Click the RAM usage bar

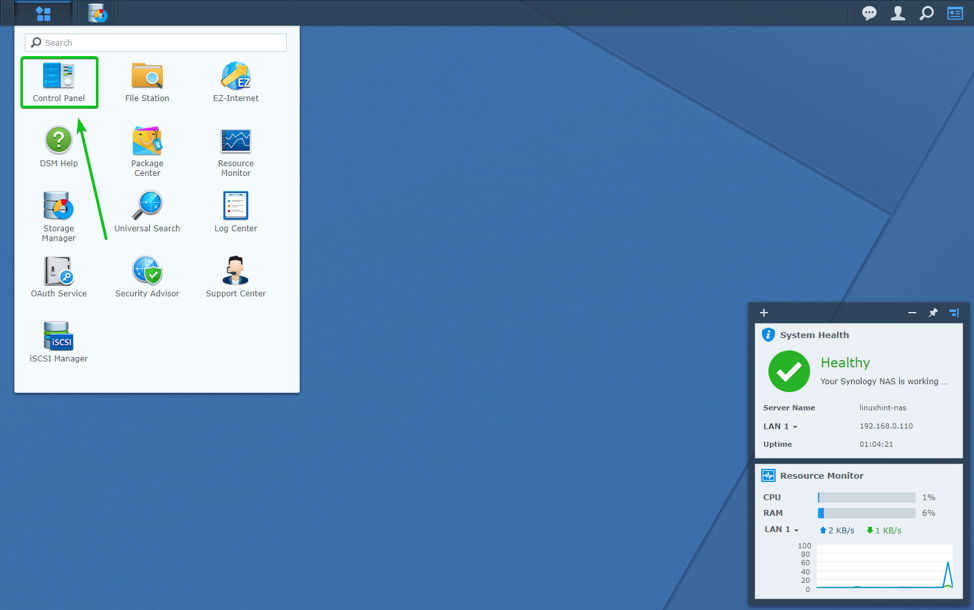[867, 513]
